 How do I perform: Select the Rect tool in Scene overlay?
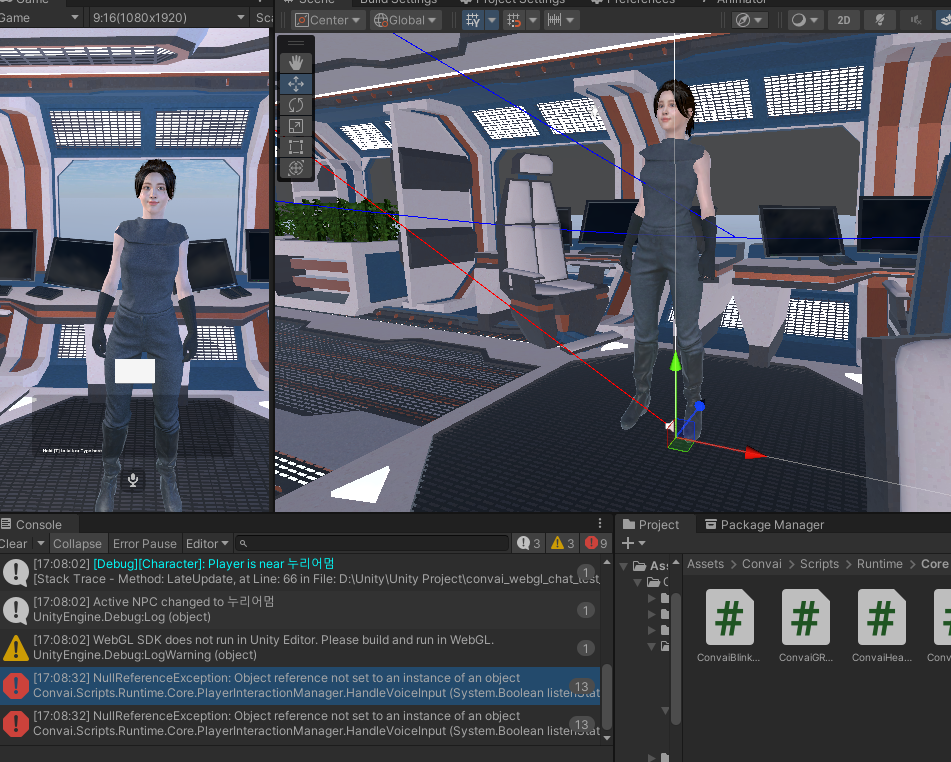pos(296,147)
